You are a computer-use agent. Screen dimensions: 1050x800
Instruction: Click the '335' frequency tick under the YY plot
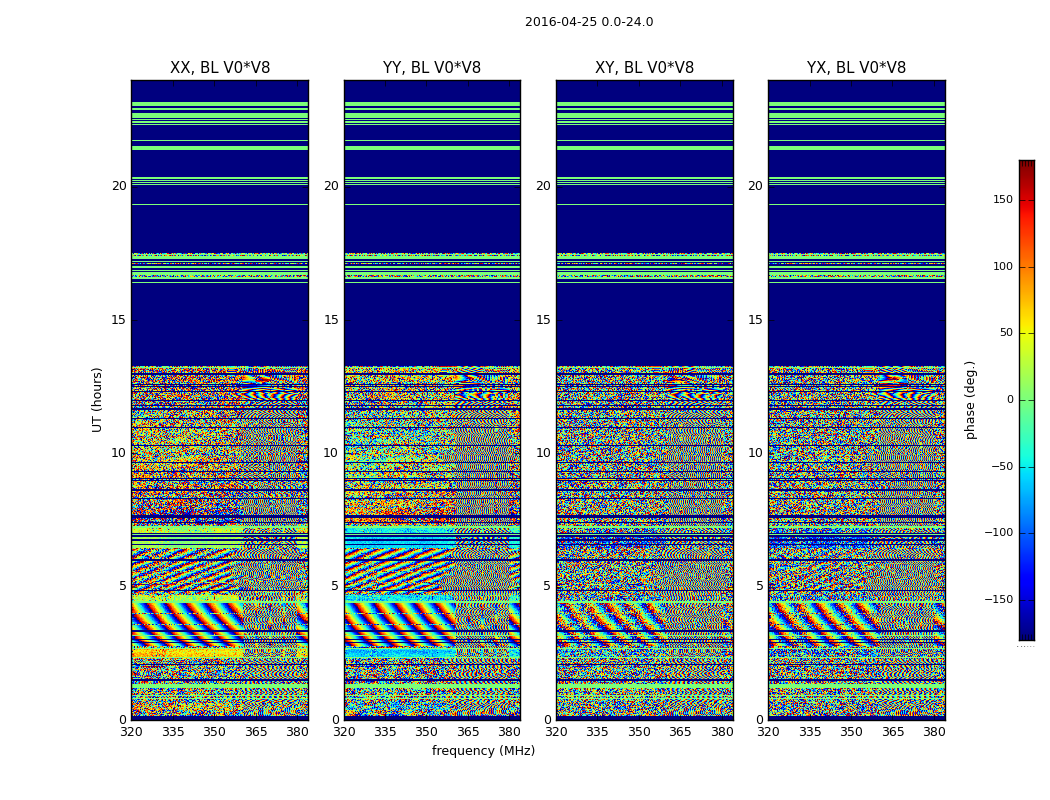pyautogui.click(x=385, y=732)
